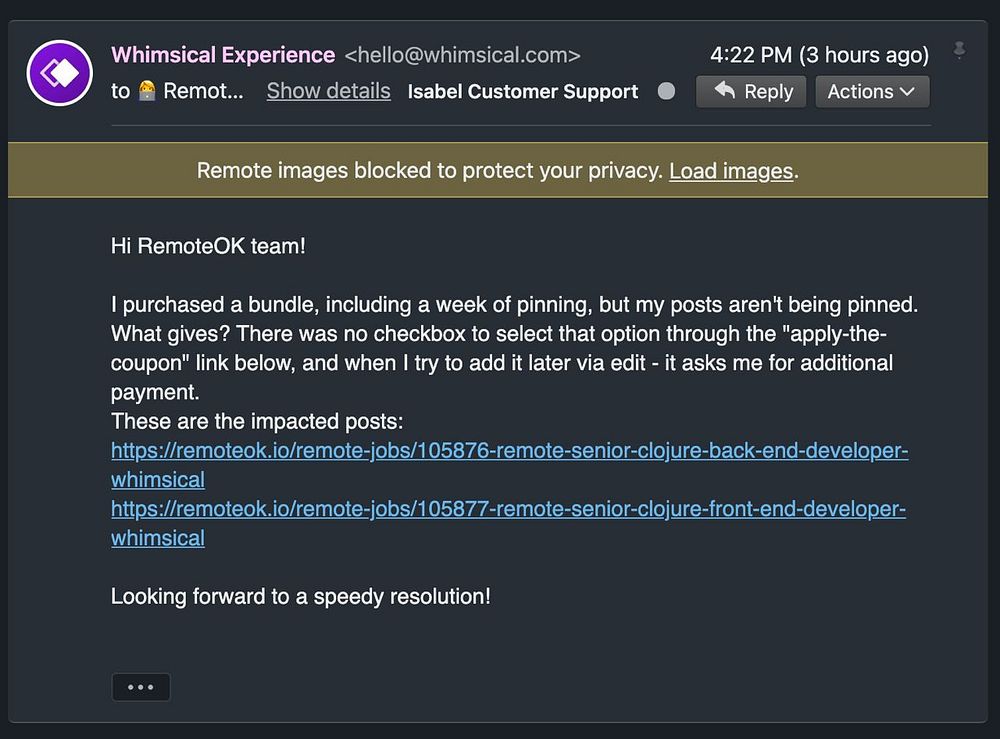Image resolution: width=1000 pixels, height=739 pixels.
Task: Click the remote images blocked banner text
Action: pos(430,171)
